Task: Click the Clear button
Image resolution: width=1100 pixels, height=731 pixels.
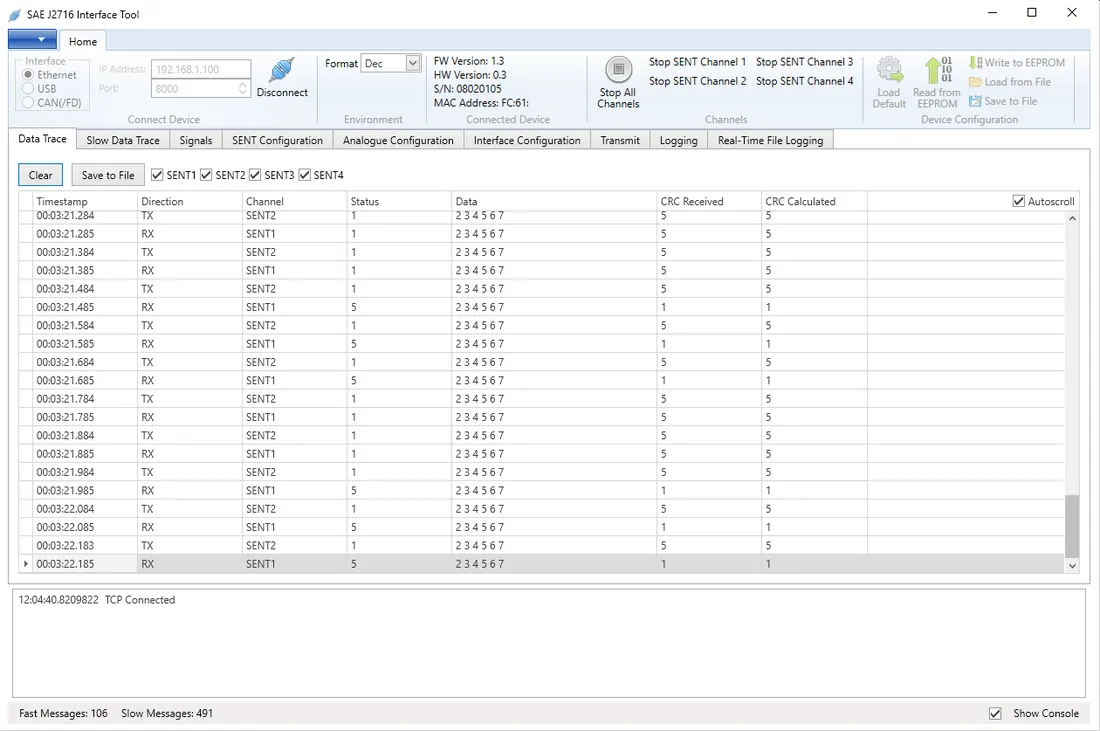Action: 40,175
